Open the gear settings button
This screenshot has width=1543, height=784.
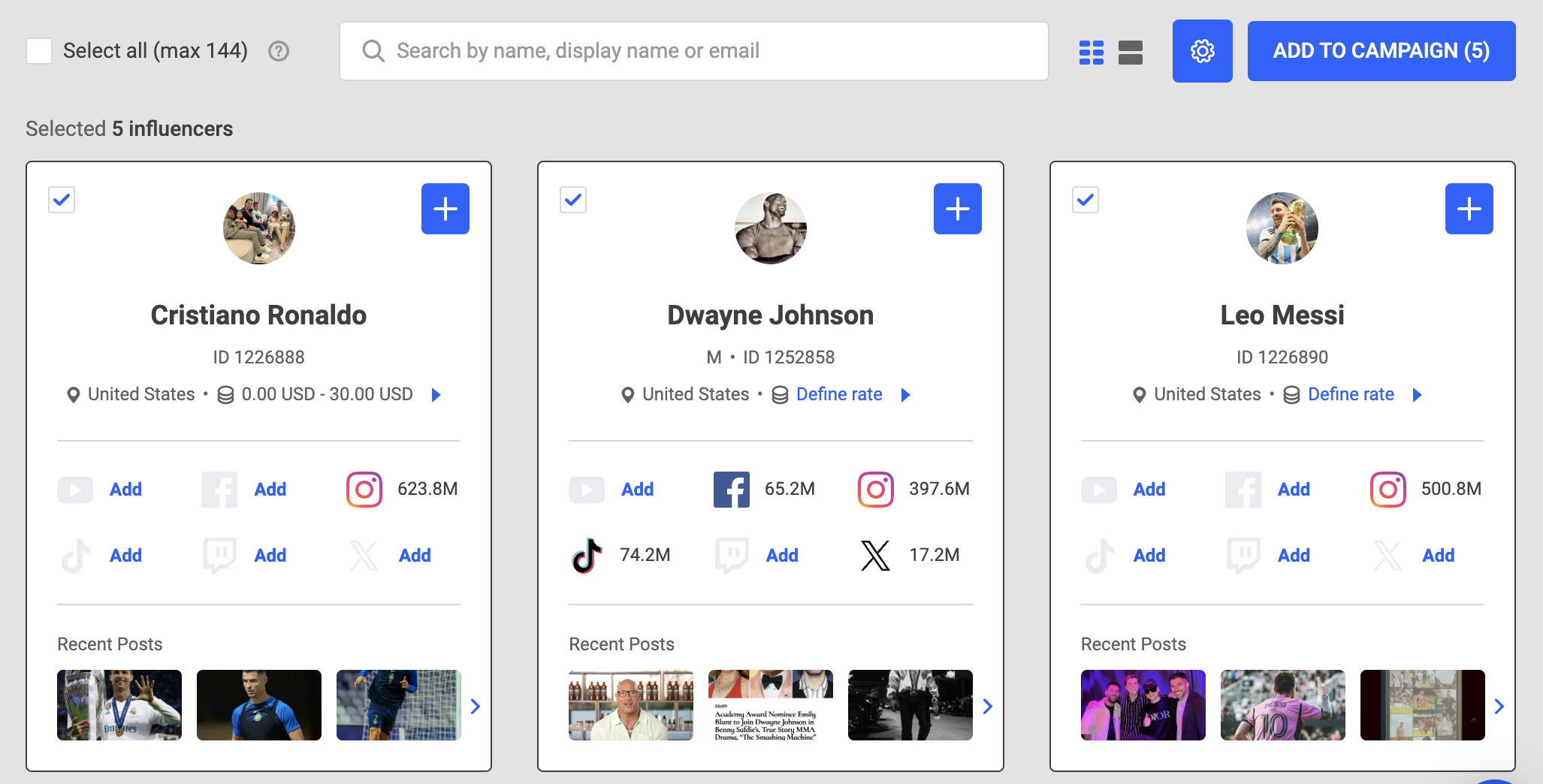pos(1202,51)
